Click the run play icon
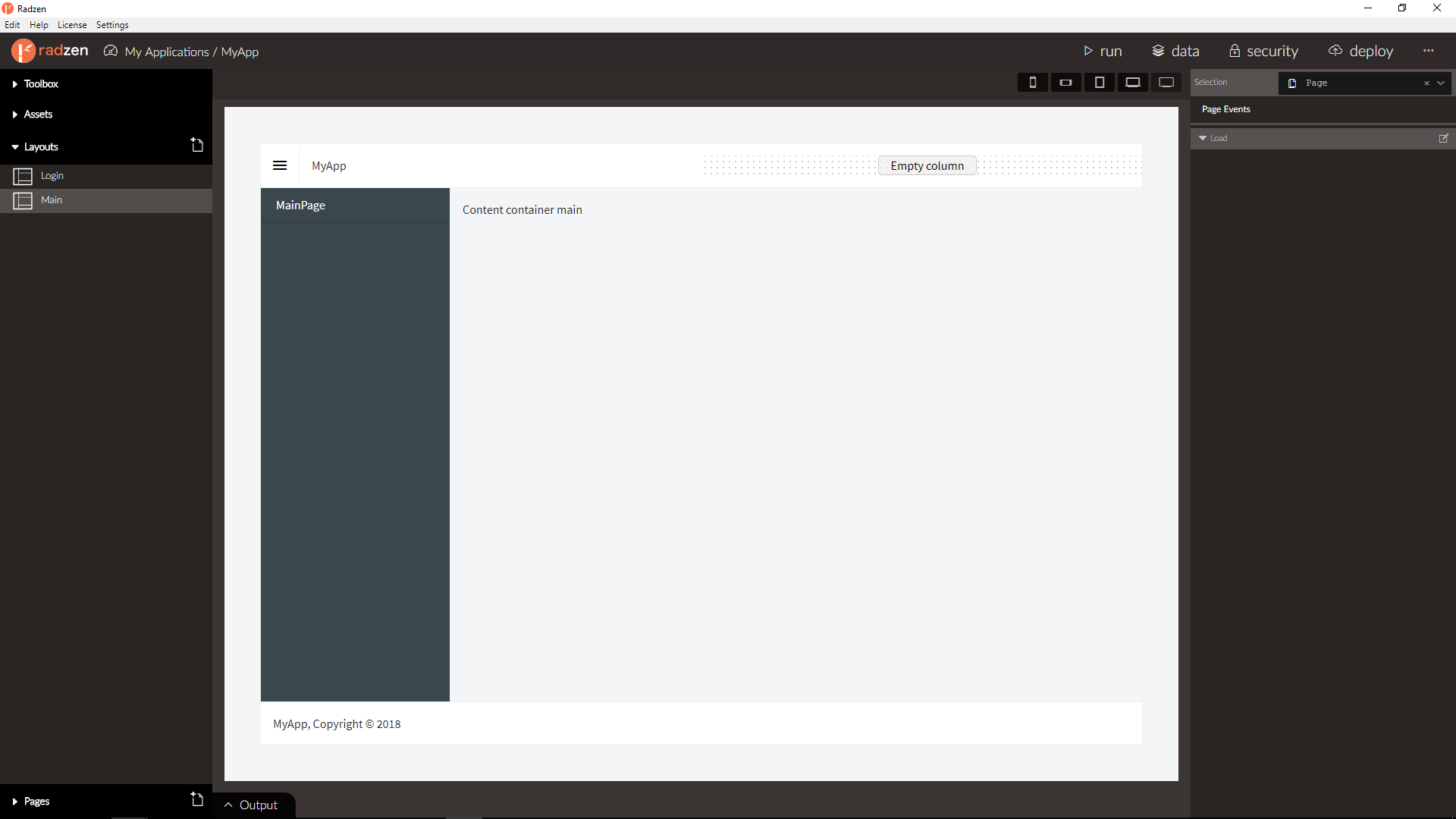The height and width of the screenshot is (819, 1456). pos(1088,51)
